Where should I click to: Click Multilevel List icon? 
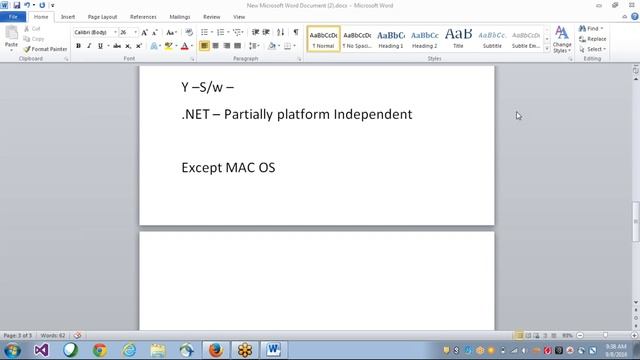tap(237, 32)
